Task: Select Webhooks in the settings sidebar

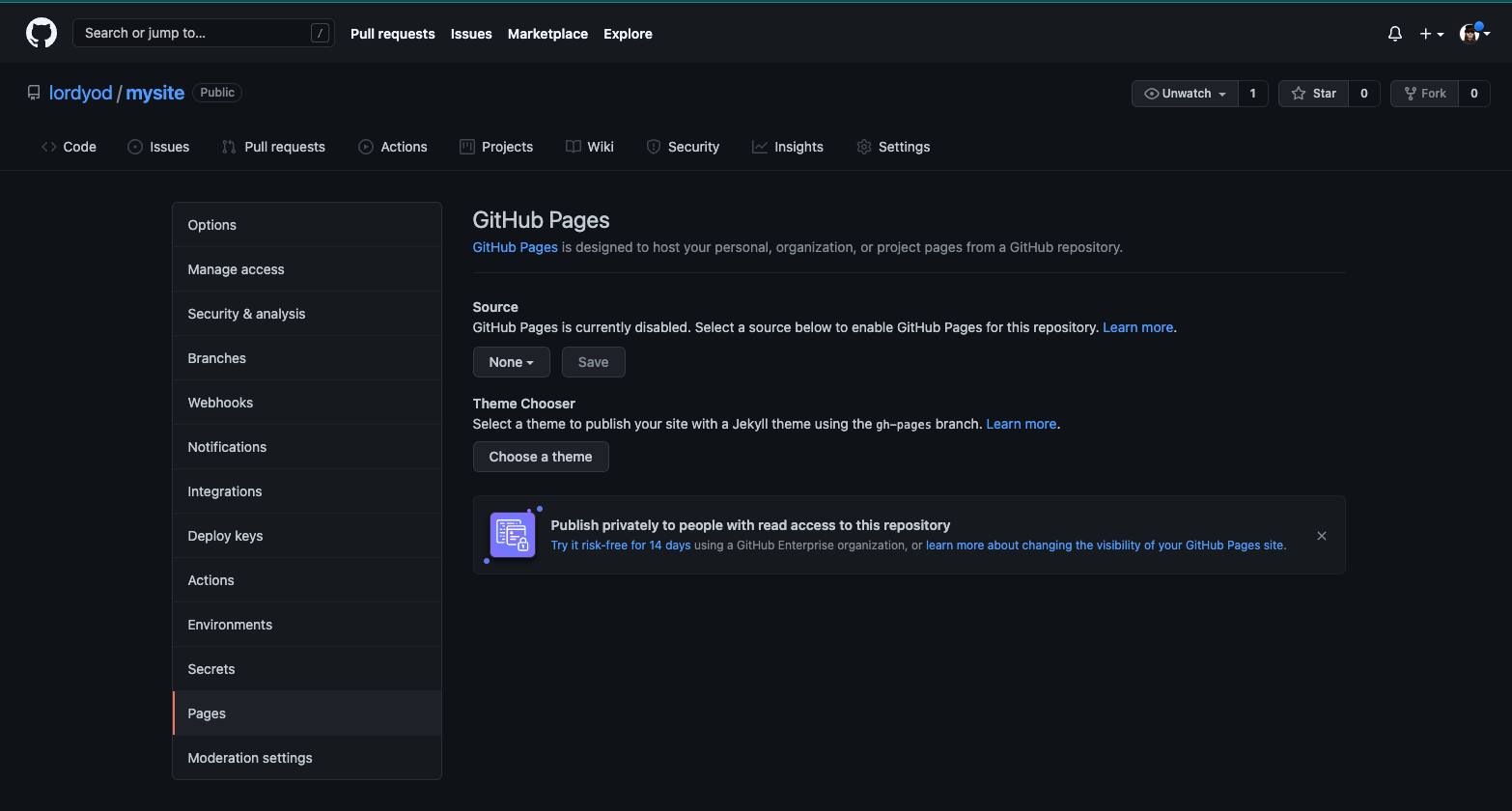Action: pyautogui.click(x=220, y=402)
